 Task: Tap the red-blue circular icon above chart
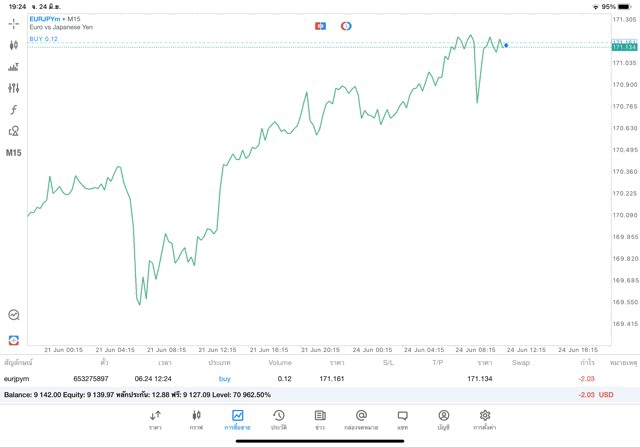point(346,25)
